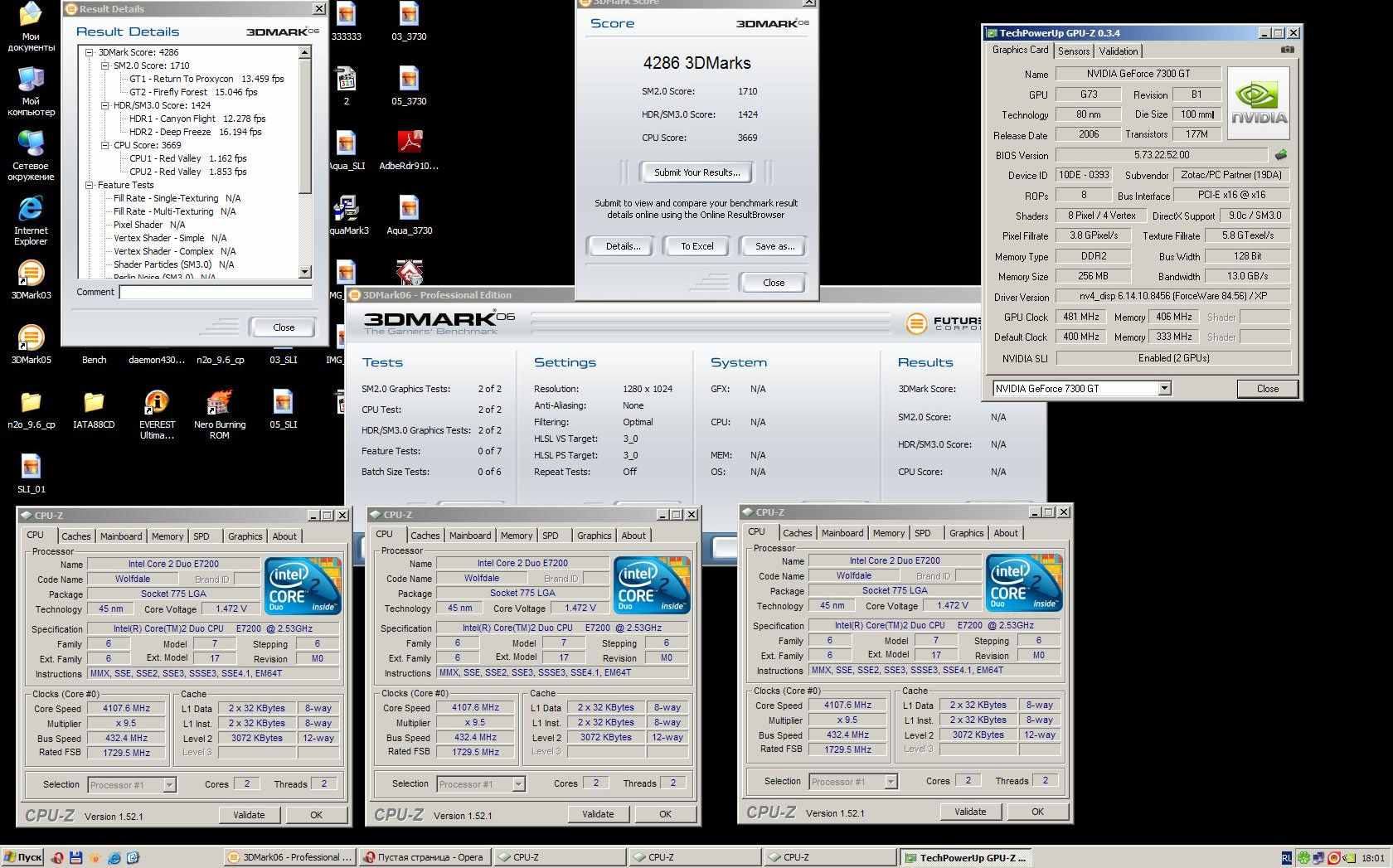
Task: Open the Мои документы desktop icon
Action: (31, 17)
